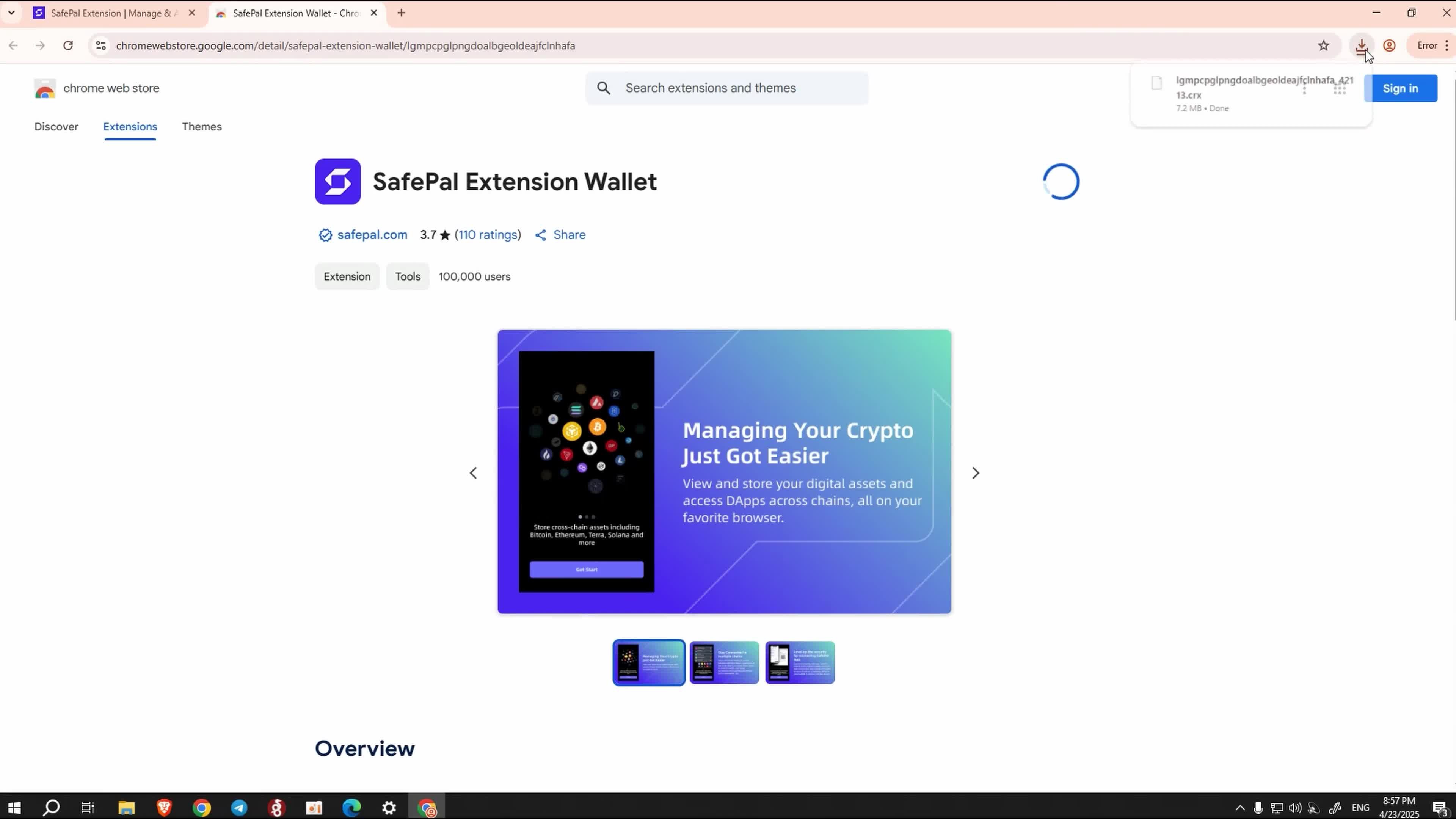Close the SafePal Extension Manage tab

(191, 13)
